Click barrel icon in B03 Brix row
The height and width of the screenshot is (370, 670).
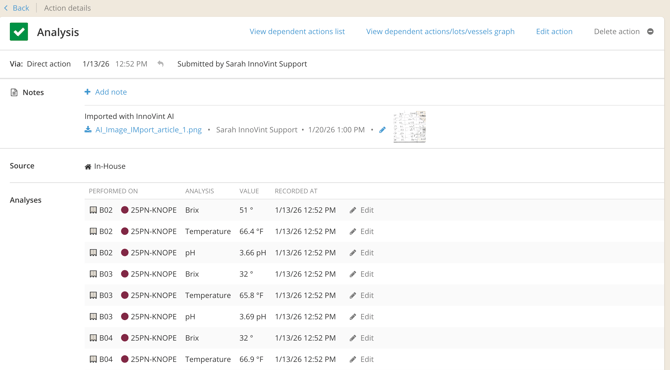pyautogui.click(x=93, y=274)
